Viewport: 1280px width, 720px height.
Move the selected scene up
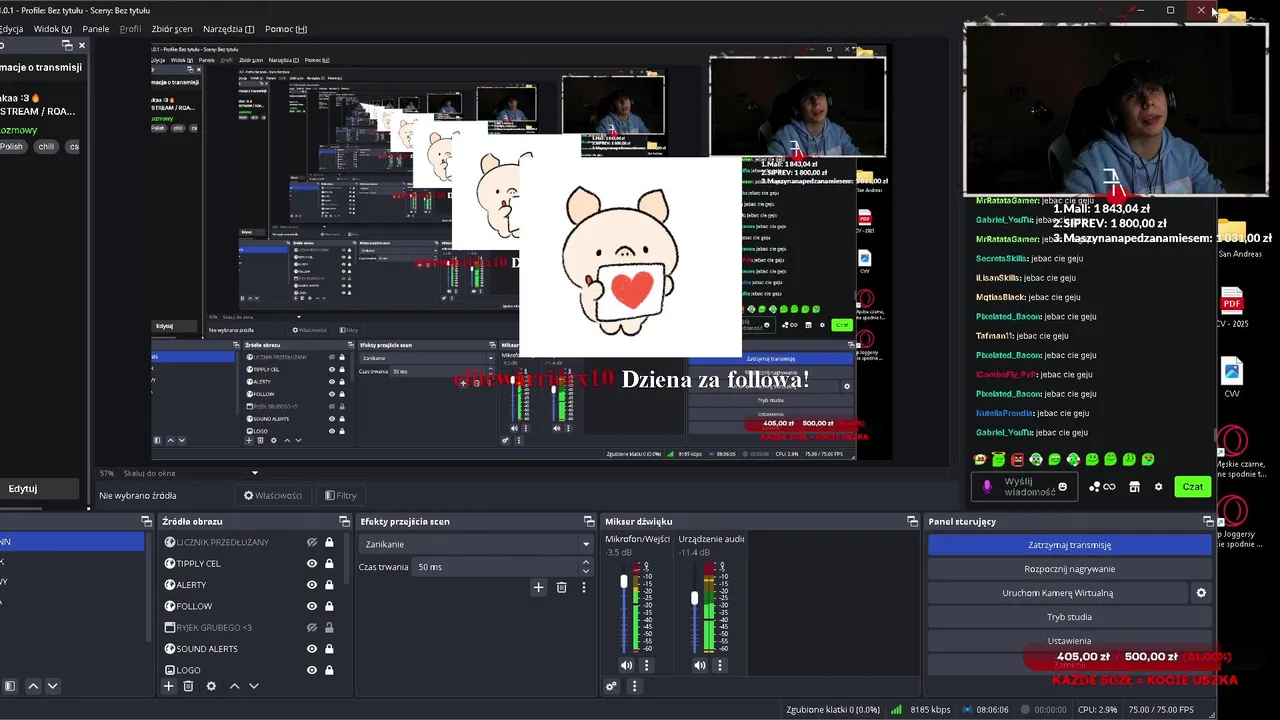tap(33, 686)
